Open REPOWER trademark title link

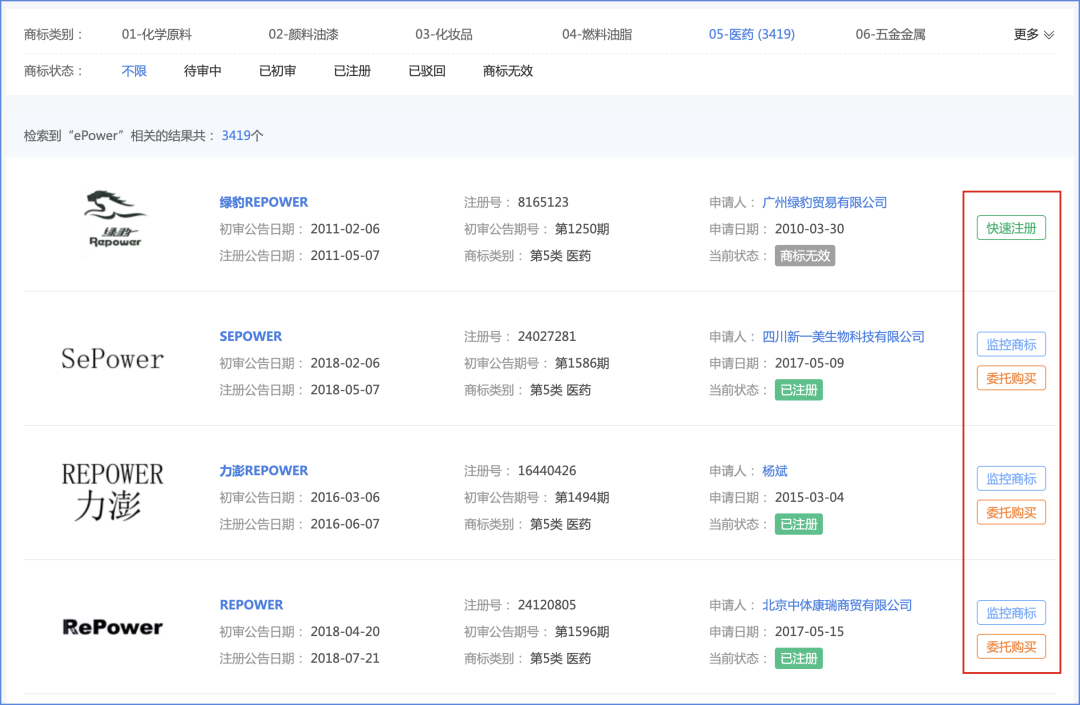pos(251,605)
